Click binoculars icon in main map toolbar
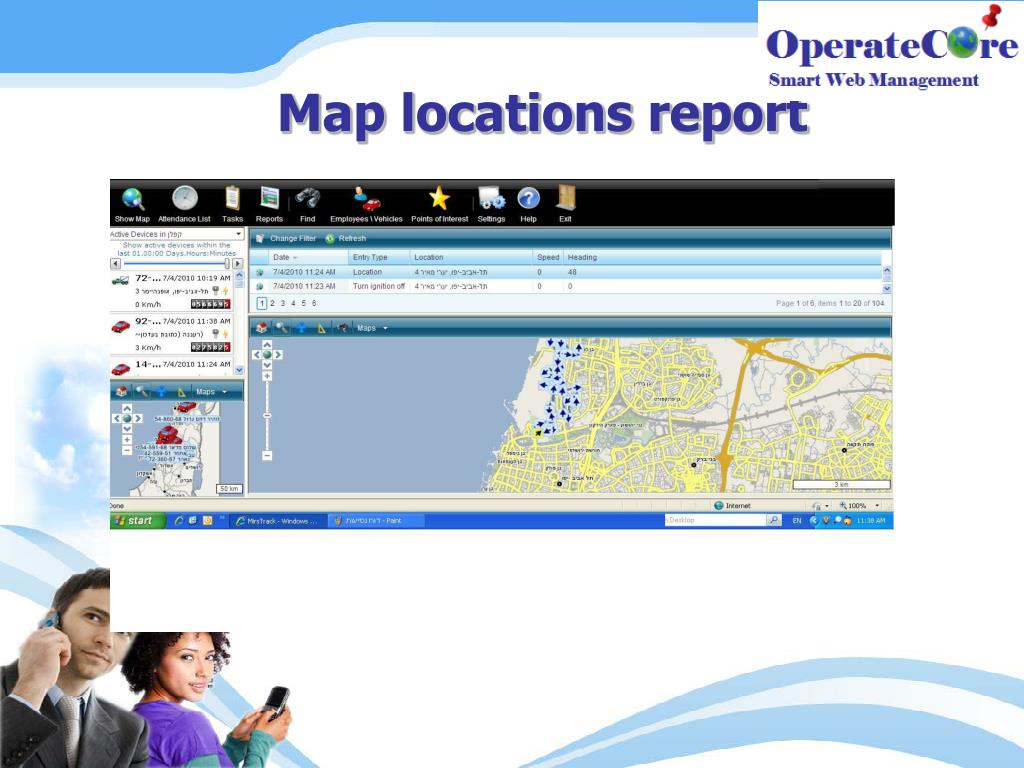This screenshot has height=768, width=1024. tap(342, 328)
